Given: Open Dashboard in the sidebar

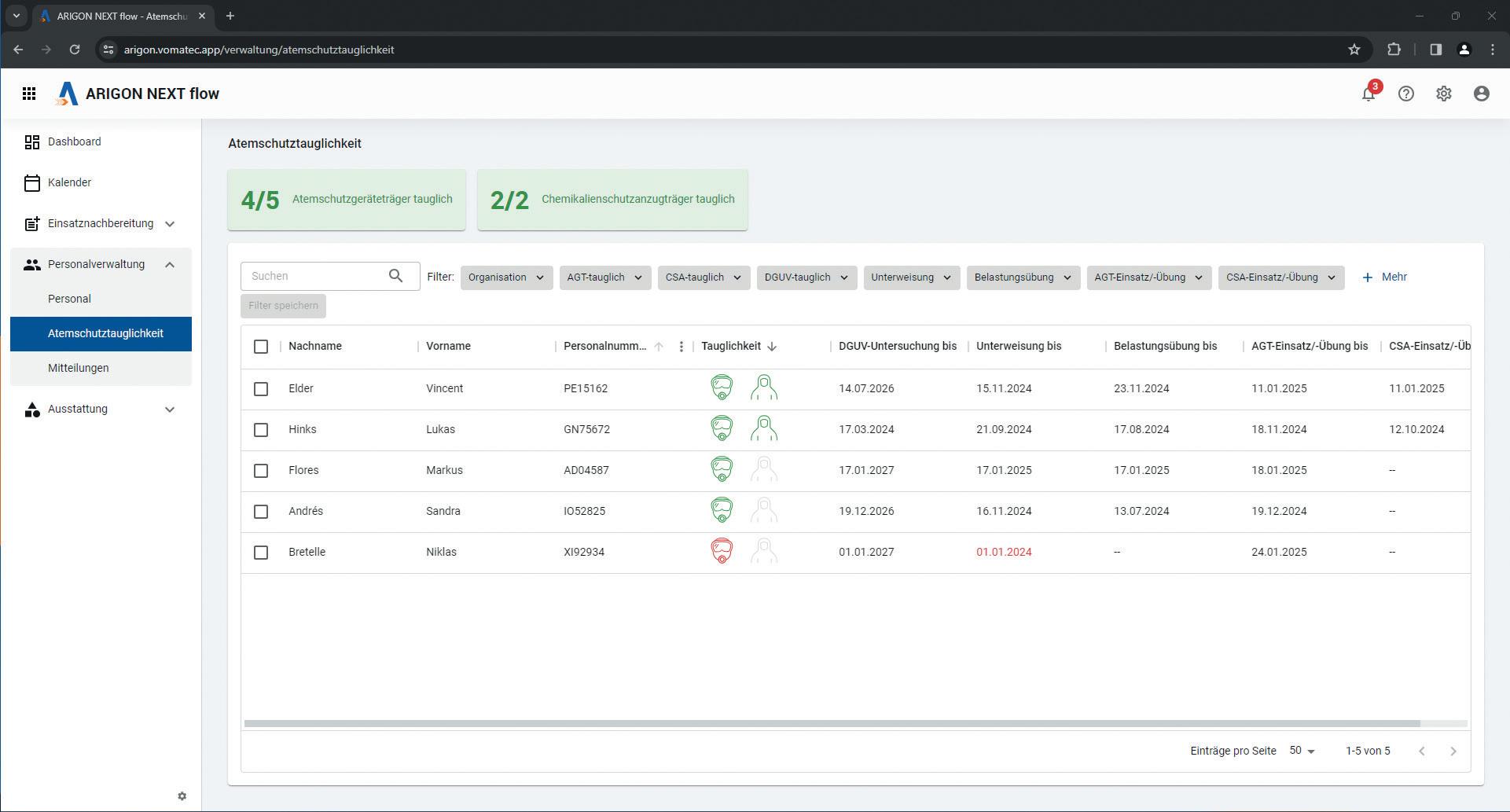Looking at the screenshot, I should coord(101,141).
